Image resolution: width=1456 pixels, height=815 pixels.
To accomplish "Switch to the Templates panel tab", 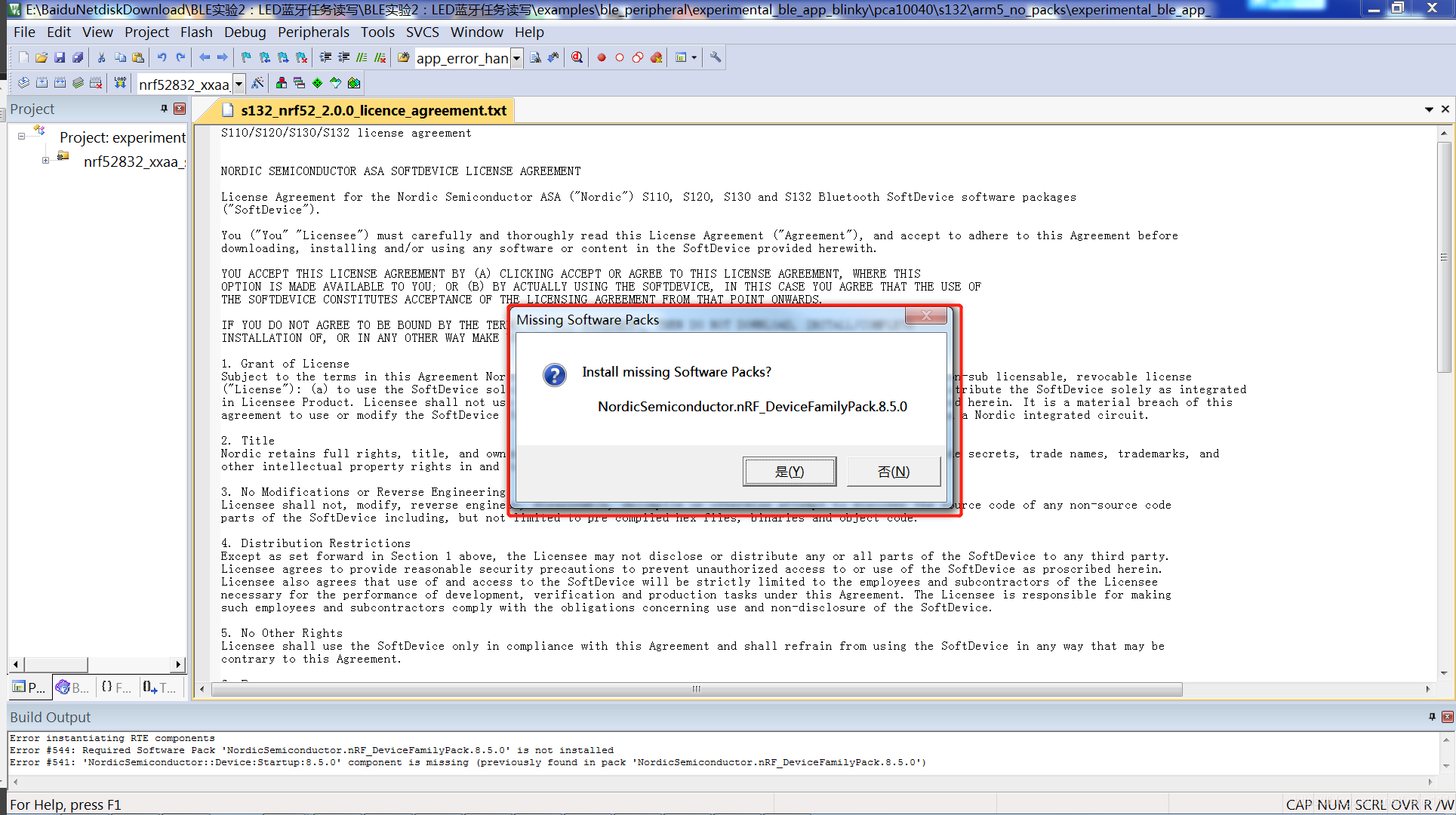I will [x=160, y=687].
